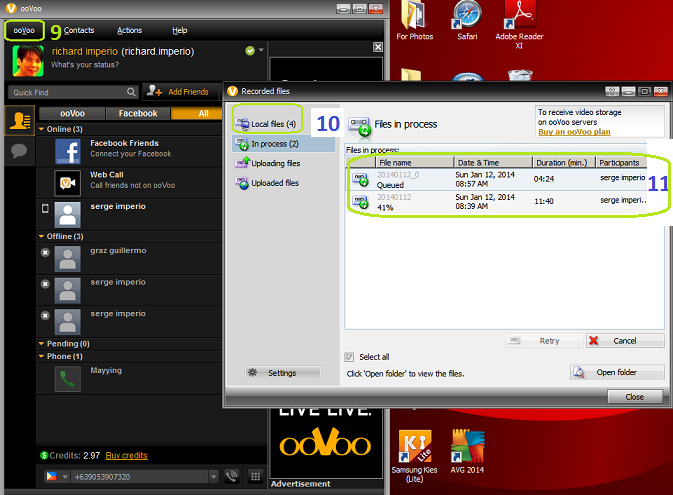Click the file icon of the 41% row
Image resolution: width=673 pixels, height=495 pixels.
click(360, 202)
